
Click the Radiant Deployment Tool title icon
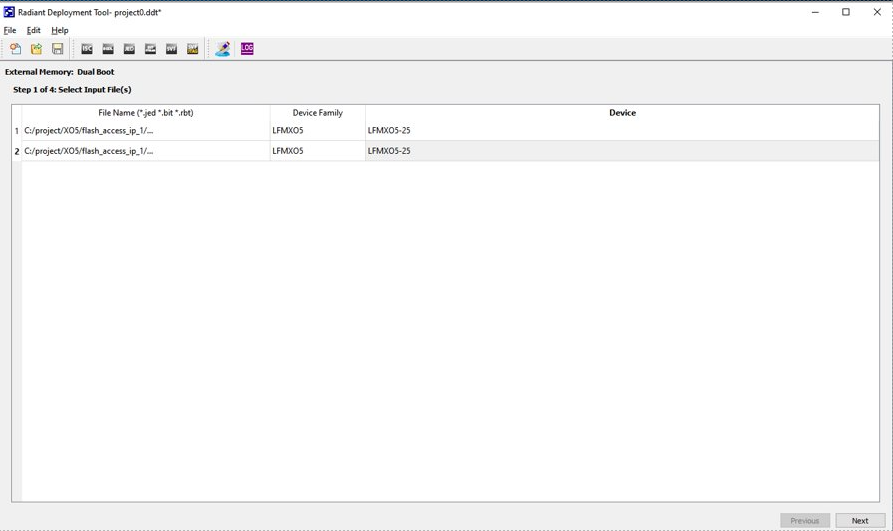click(9, 12)
